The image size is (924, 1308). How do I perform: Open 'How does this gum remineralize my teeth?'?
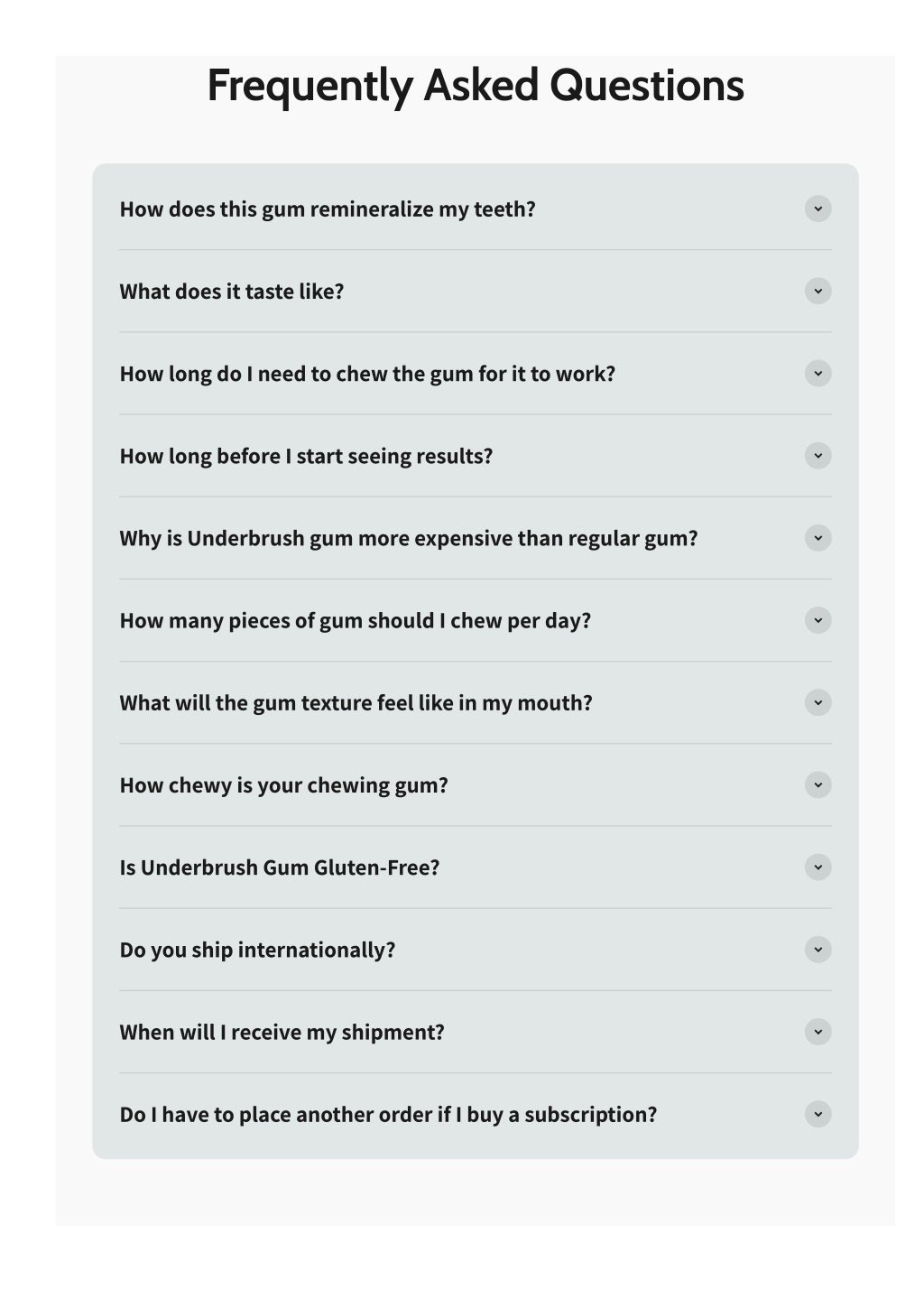pyautogui.click(x=328, y=209)
